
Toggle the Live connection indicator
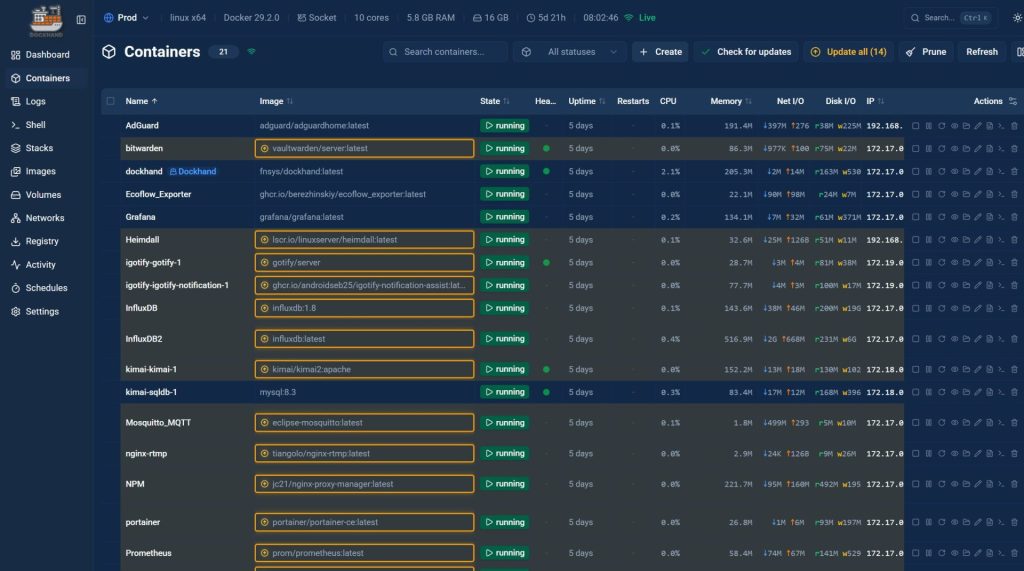pos(640,18)
